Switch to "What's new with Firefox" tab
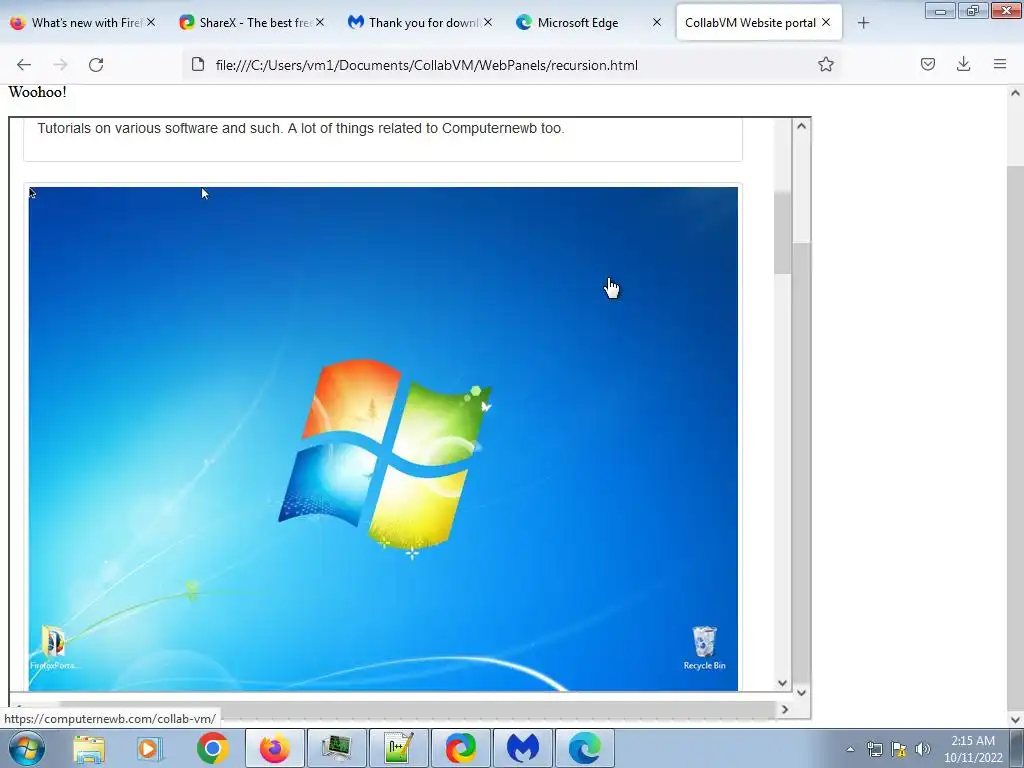 (82, 23)
